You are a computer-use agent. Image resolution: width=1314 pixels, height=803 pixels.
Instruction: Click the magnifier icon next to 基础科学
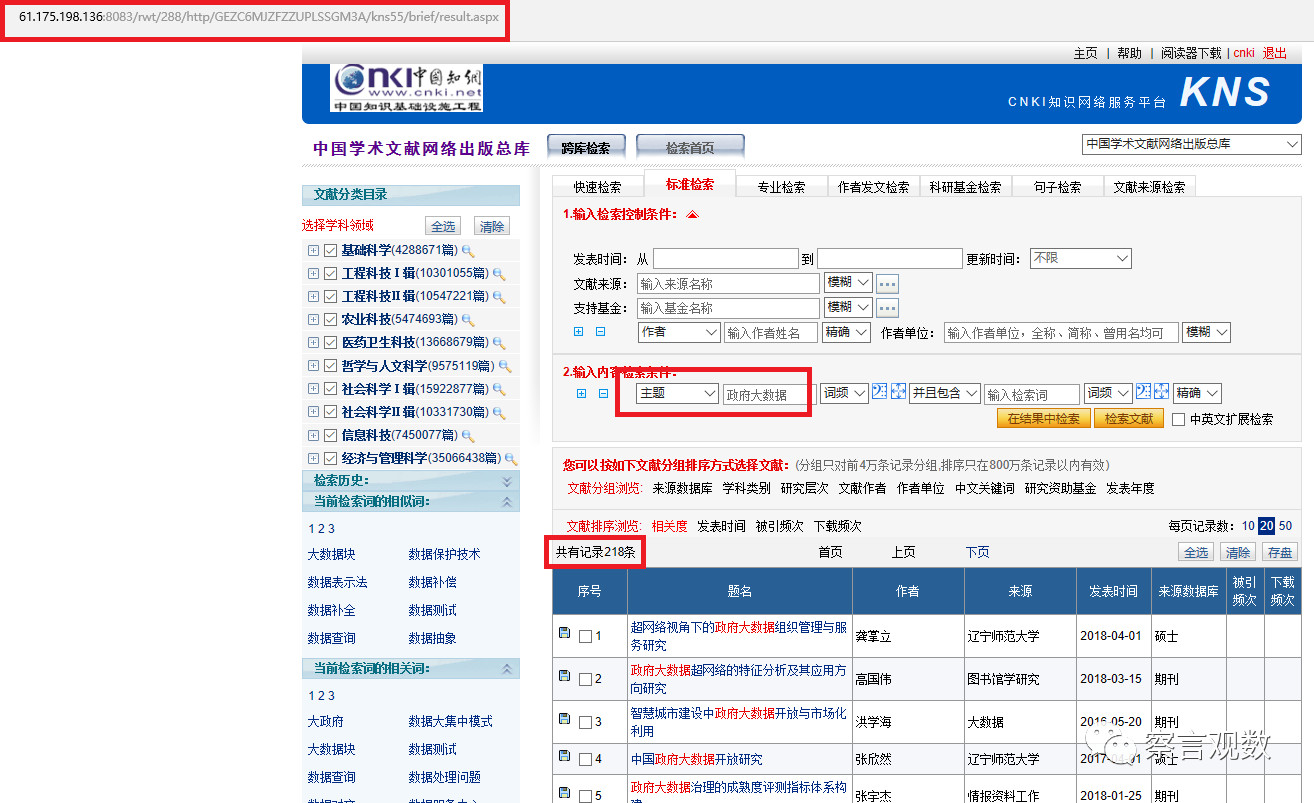(467, 251)
